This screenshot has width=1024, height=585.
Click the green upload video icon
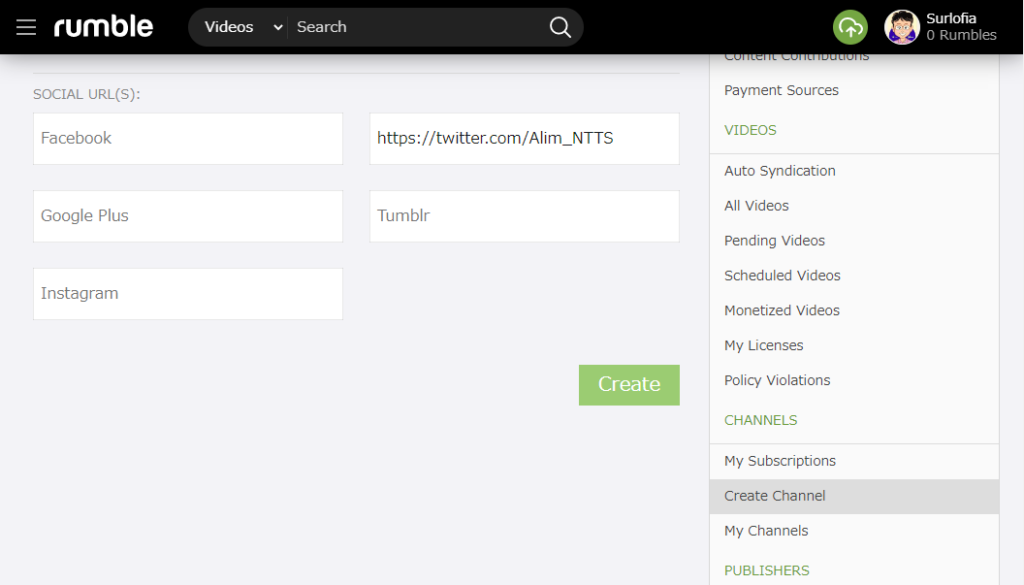(850, 27)
